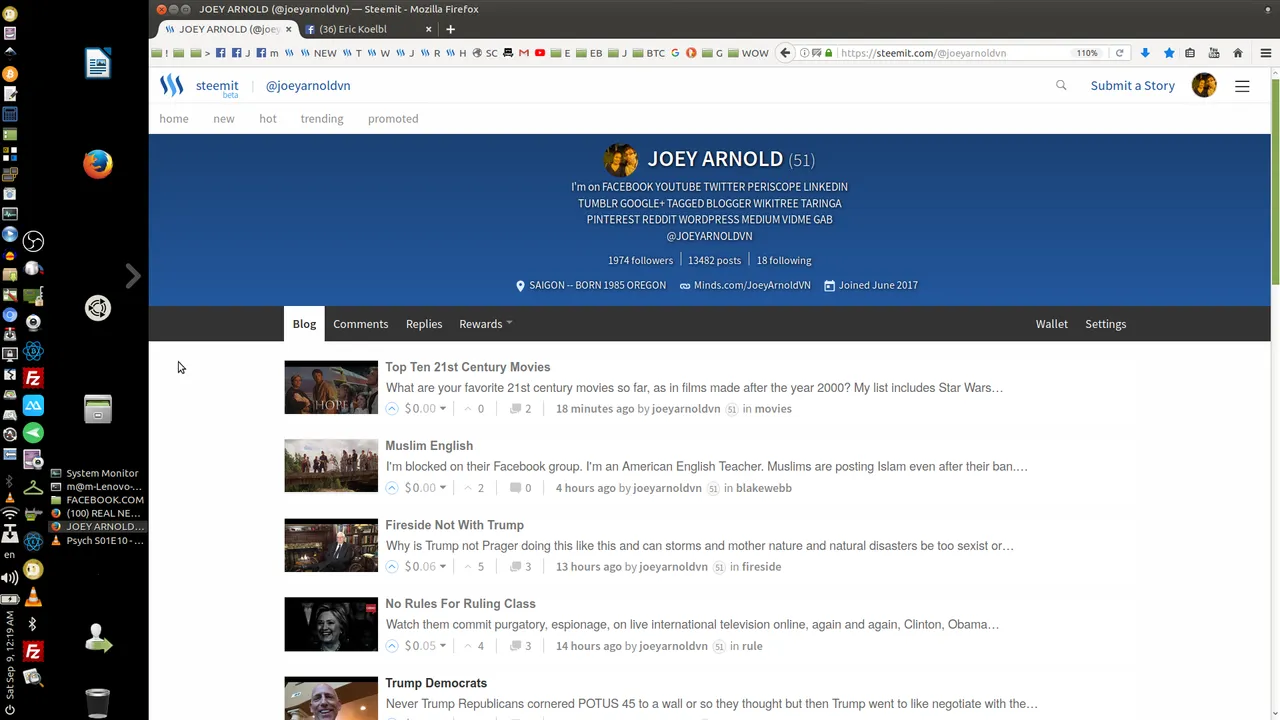This screenshot has width=1280, height=720.
Task: Click the bookmark star icon
Action: [x=1169, y=53]
